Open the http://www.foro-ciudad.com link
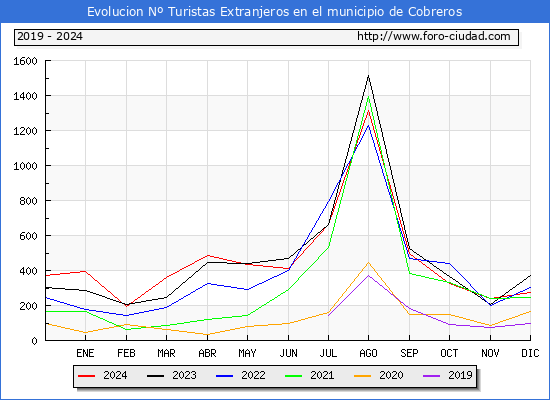The width and height of the screenshot is (550, 400). click(x=434, y=36)
